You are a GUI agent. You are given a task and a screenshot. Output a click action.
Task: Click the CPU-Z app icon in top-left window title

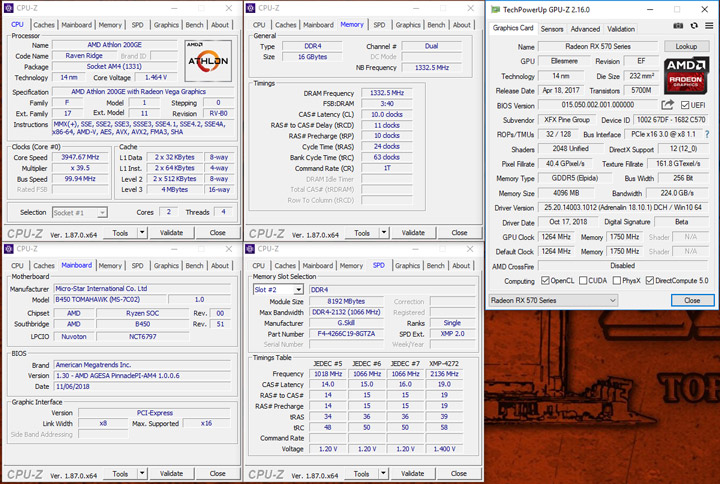point(9,8)
